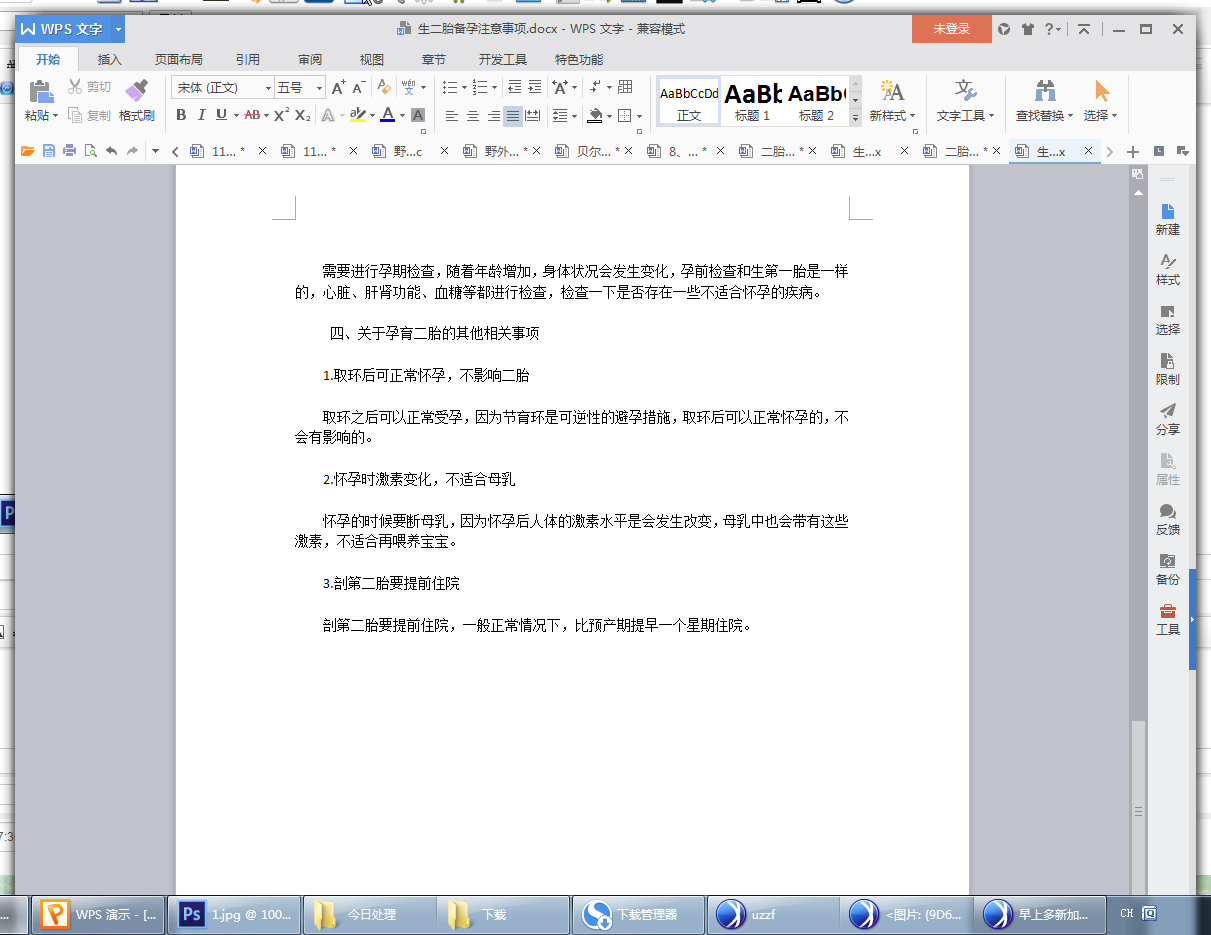This screenshot has width=1211, height=935.
Task: Decrease font size with A- icon
Action: pyautogui.click(x=360, y=87)
